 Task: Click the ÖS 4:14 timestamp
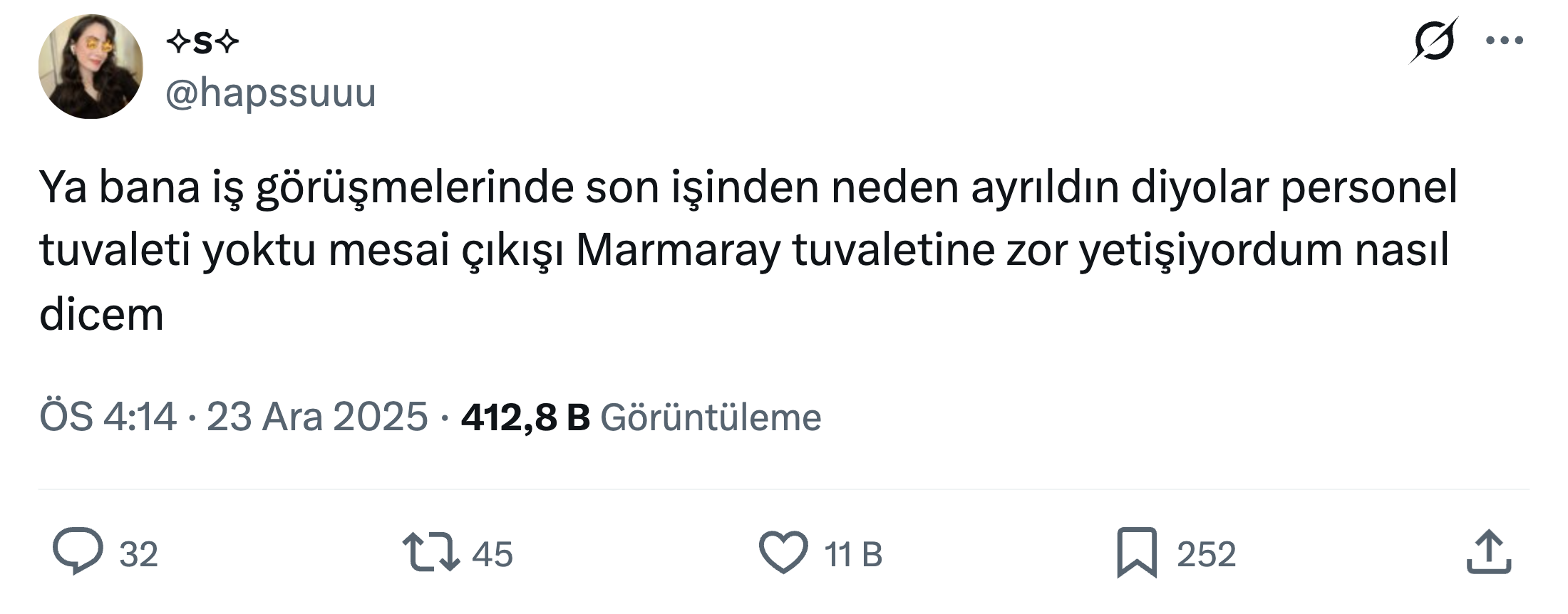(108, 417)
